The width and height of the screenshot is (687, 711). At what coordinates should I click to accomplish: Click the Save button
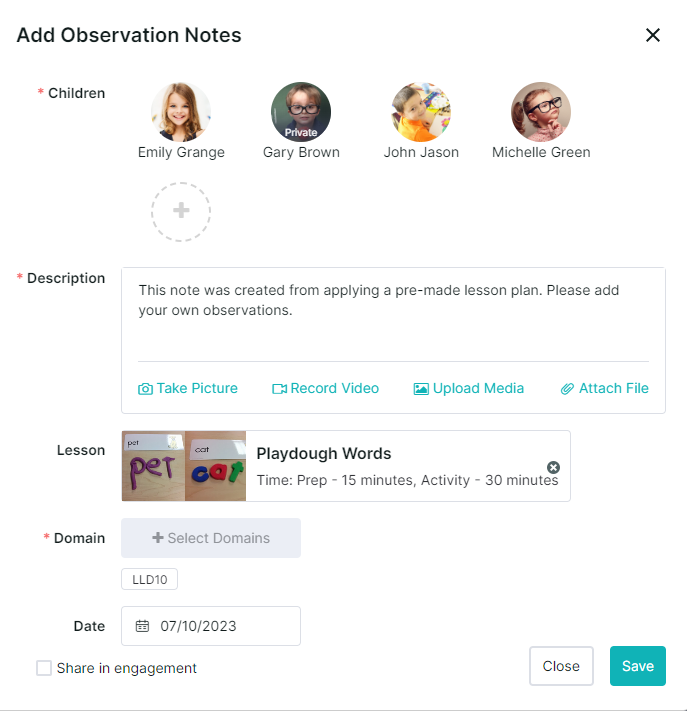[638, 666]
